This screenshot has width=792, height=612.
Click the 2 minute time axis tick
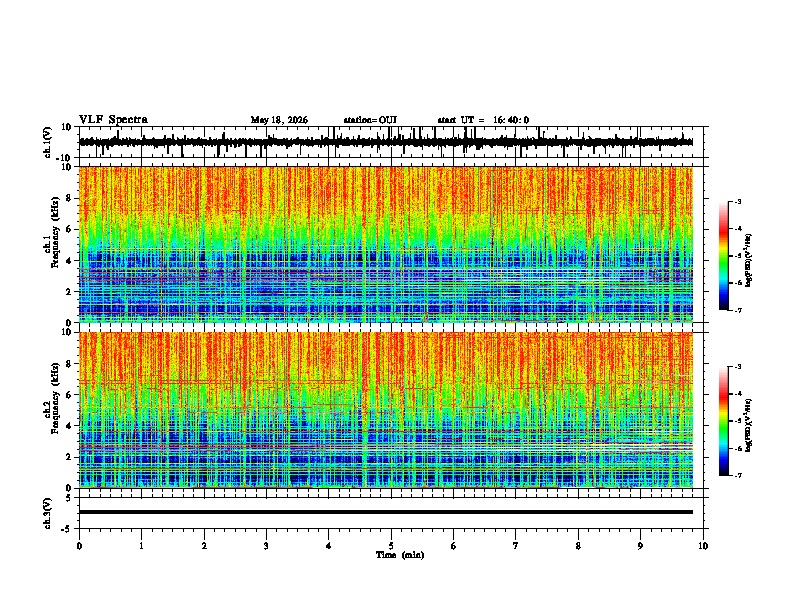point(204,546)
